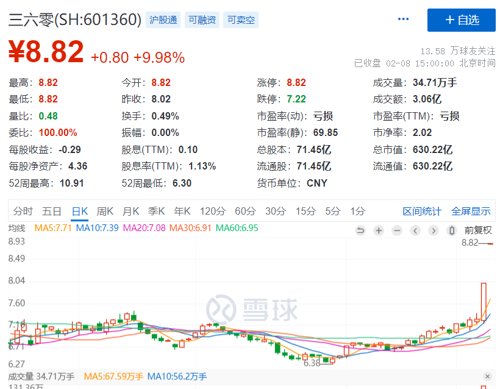Switch to the 60分 chart tab

click(x=245, y=211)
